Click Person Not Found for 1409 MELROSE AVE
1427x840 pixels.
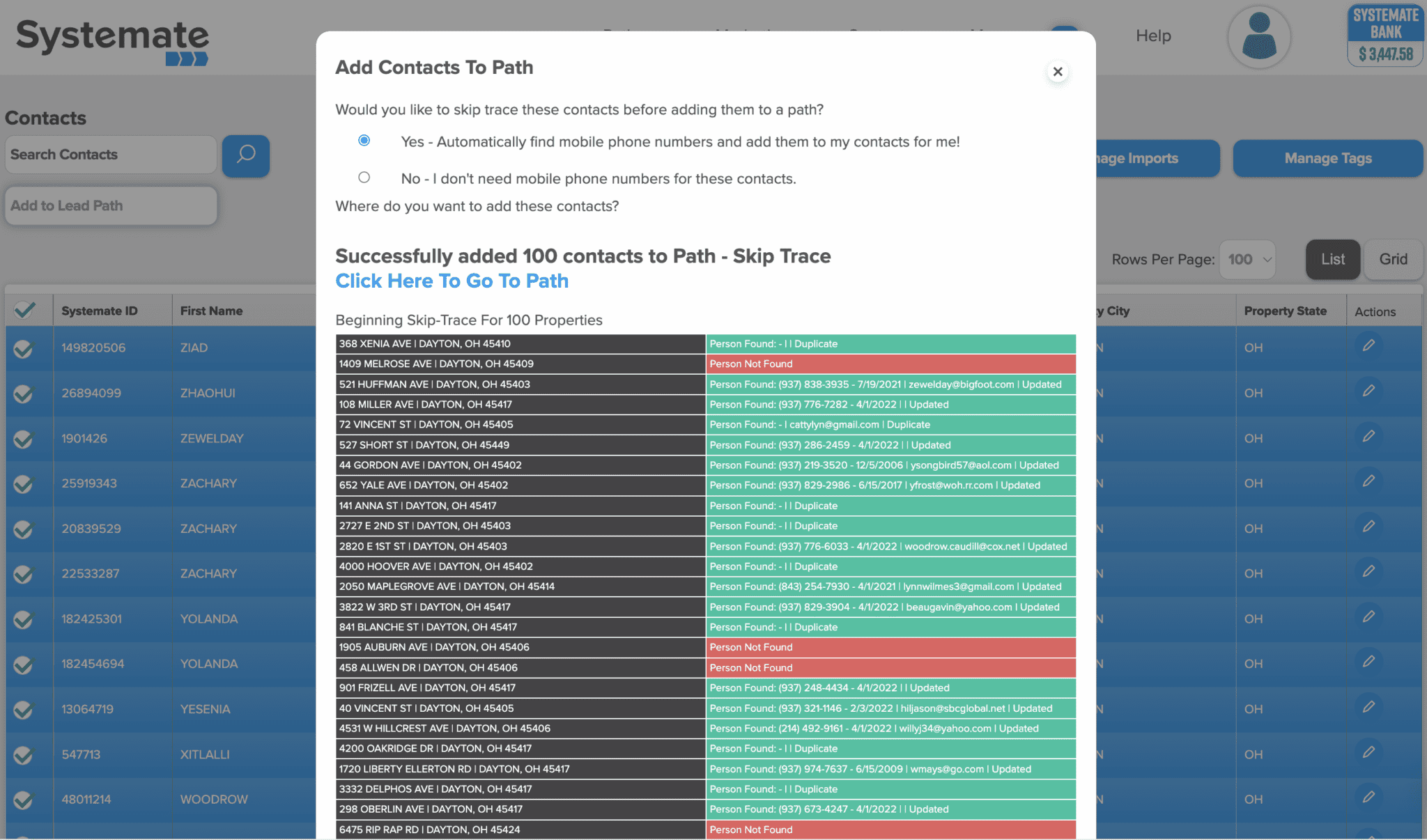coord(890,364)
